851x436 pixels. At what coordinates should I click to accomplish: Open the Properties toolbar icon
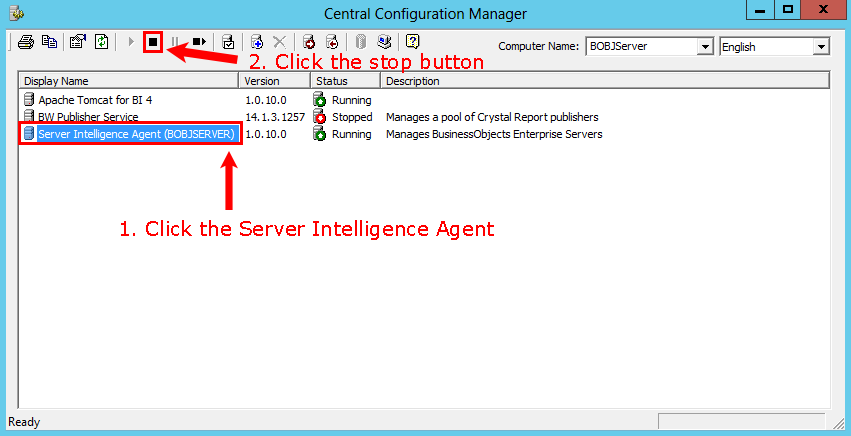pos(78,42)
